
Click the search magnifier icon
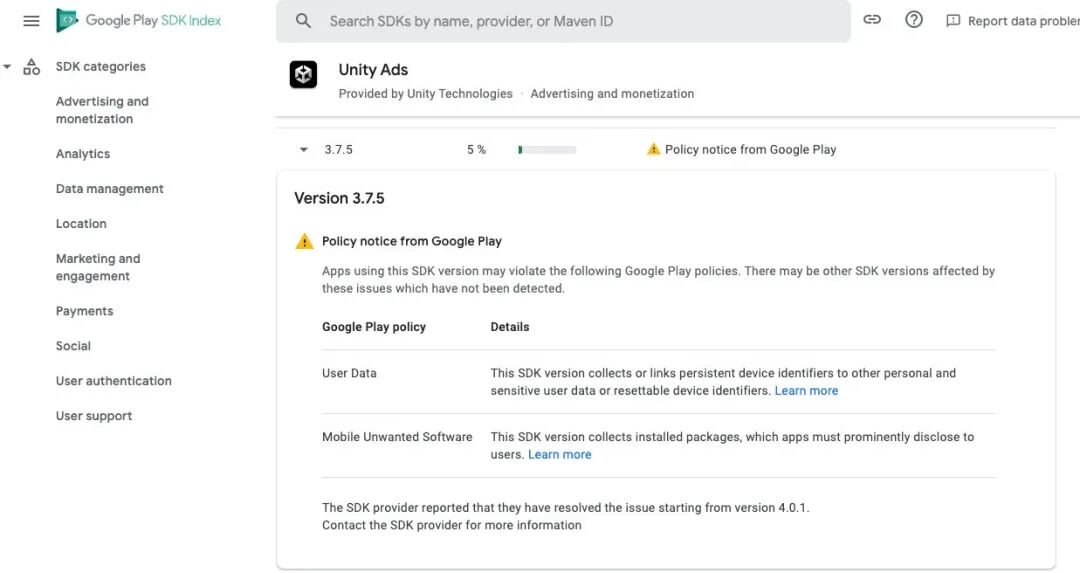pyautogui.click(x=303, y=21)
